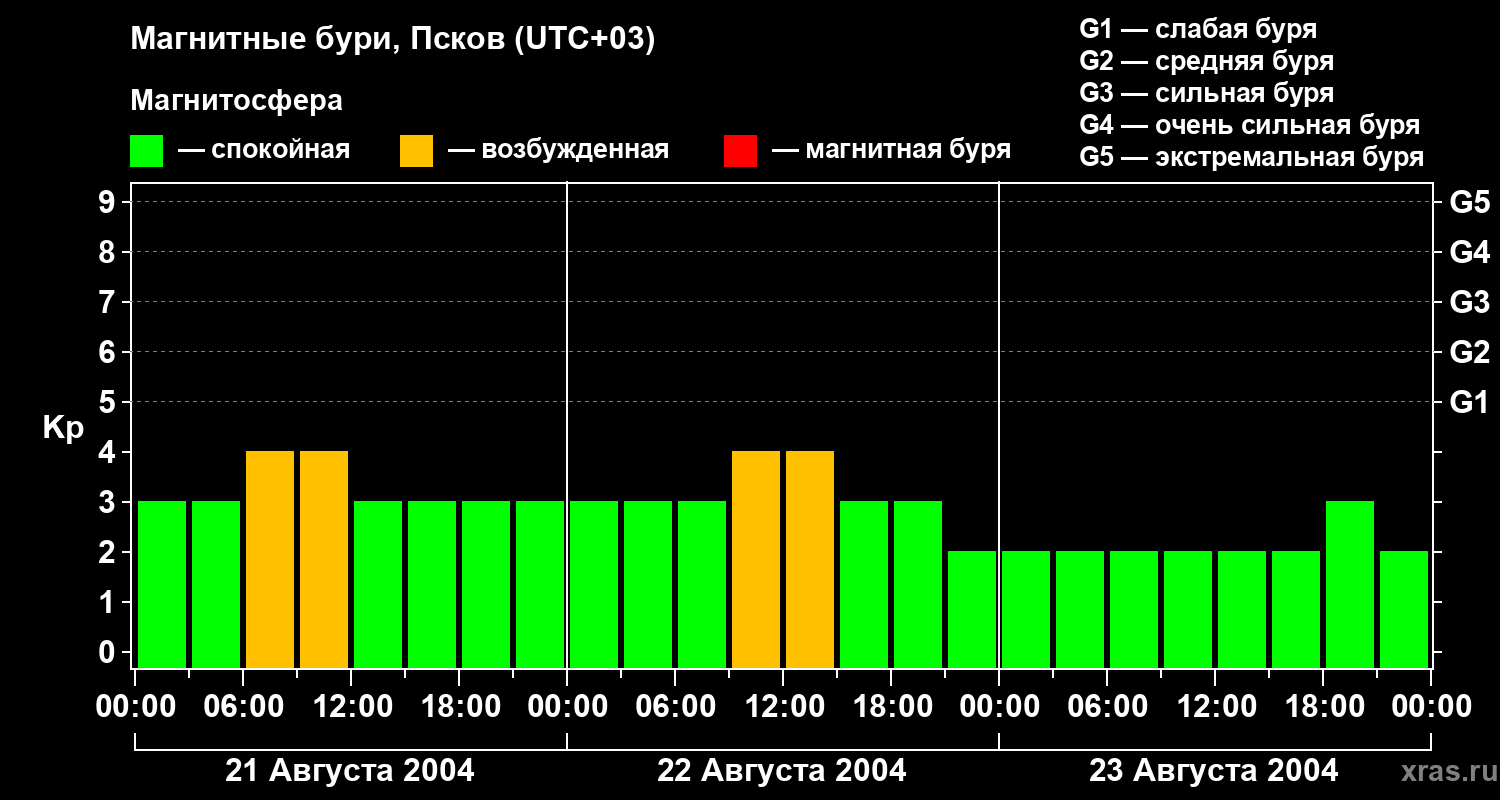Click the green 'спокойная' legend swatch

tap(146, 151)
